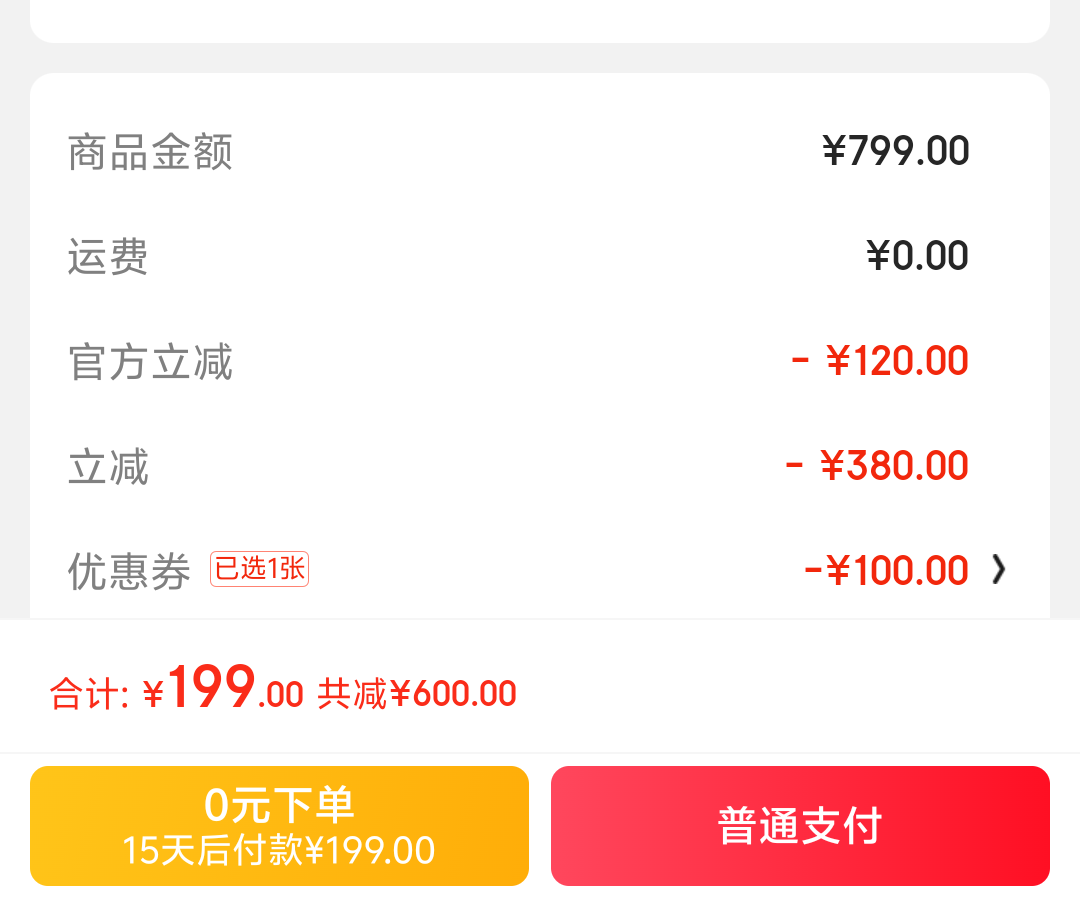1080x922 pixels.
Task: Click the ¥199.00 total price
Action: [x=222, y=687]
